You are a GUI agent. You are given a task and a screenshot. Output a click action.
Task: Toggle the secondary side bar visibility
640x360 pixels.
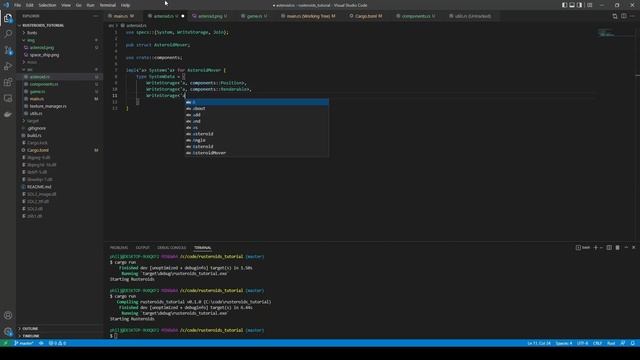(580, 5)
